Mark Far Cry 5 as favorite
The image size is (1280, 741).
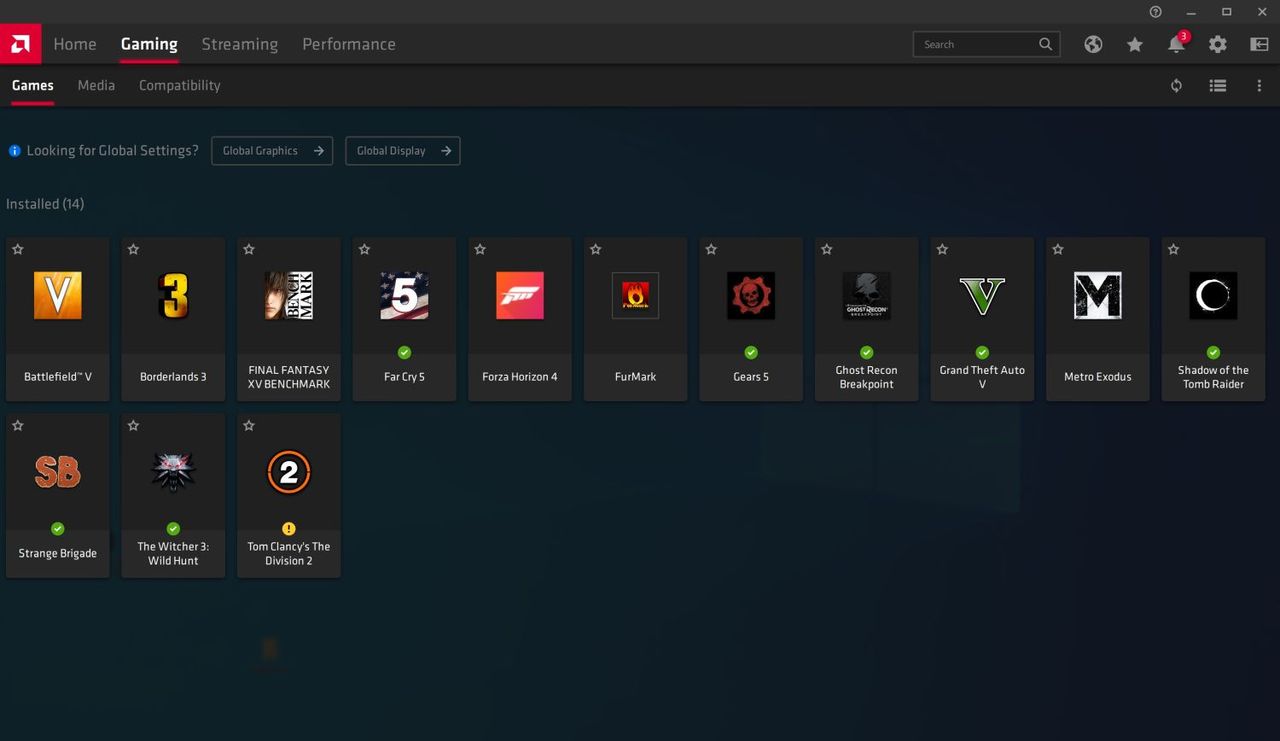(364, 249)
